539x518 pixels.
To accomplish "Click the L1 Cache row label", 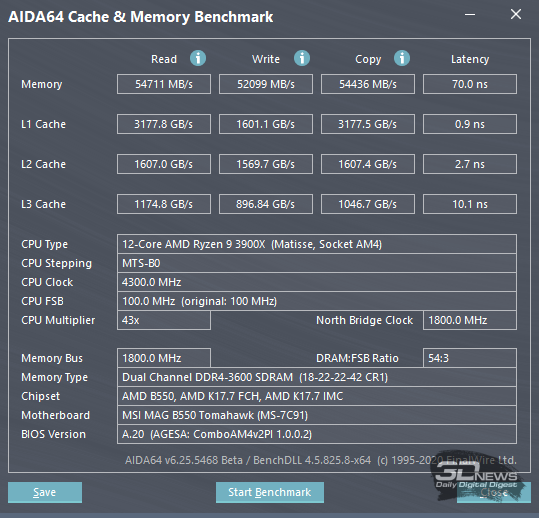I will point(43,124).
